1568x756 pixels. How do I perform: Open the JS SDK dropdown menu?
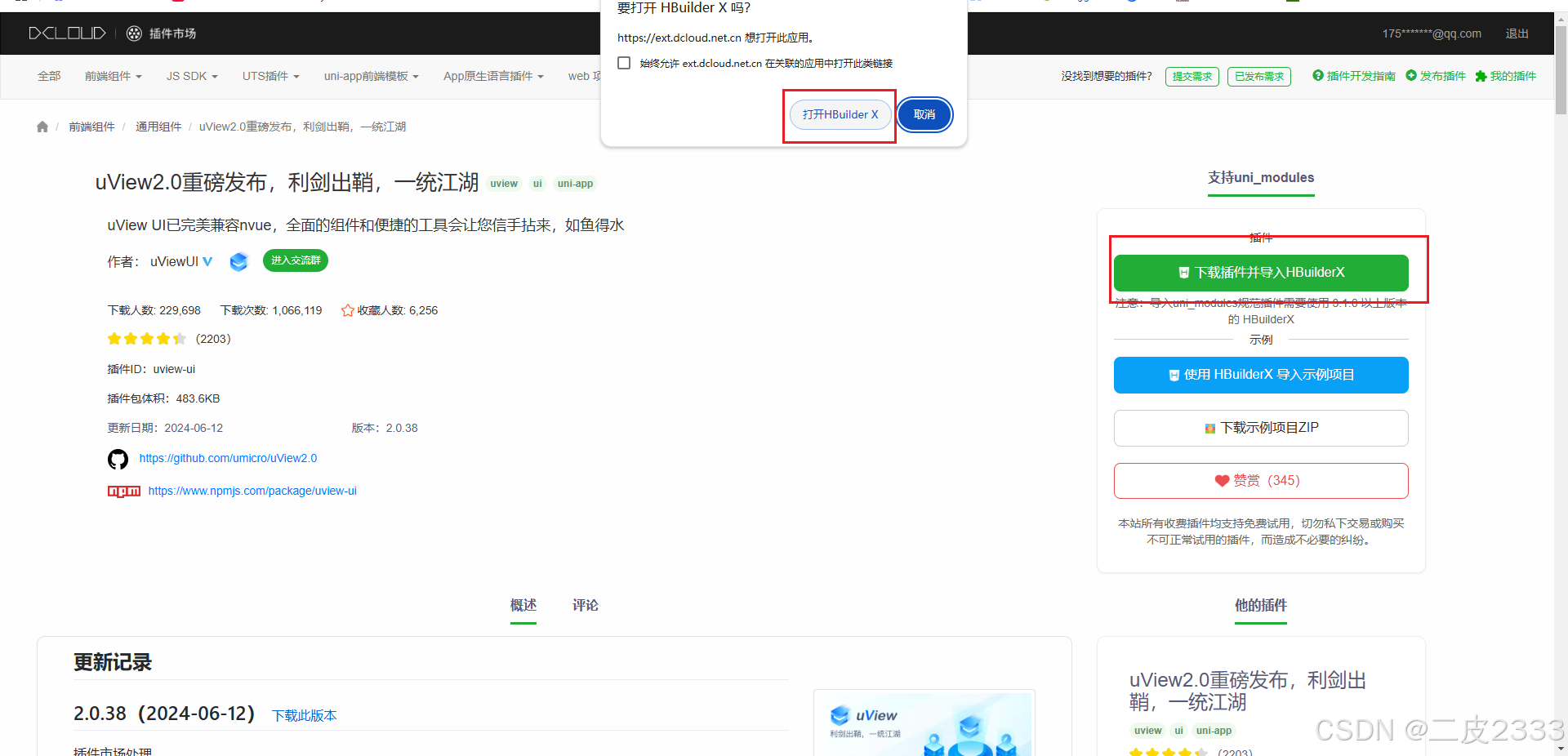pos(192,76)
